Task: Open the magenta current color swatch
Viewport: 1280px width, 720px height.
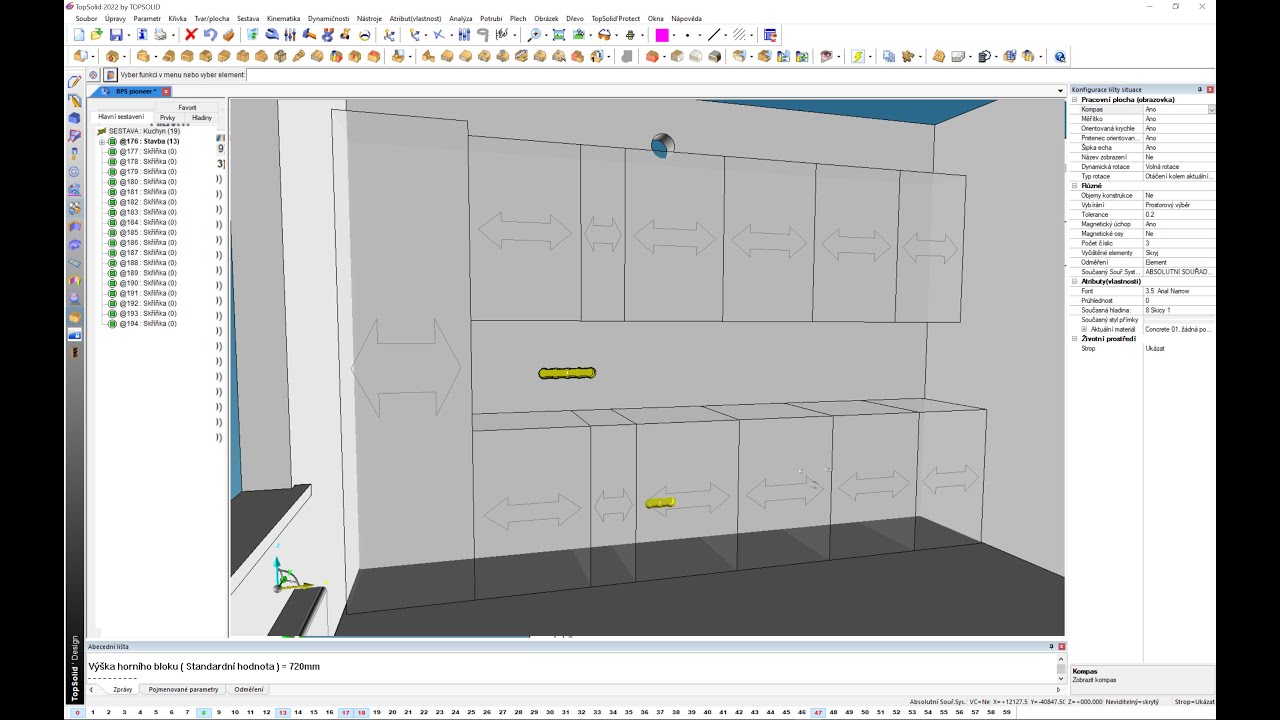Action: (661, 35)
